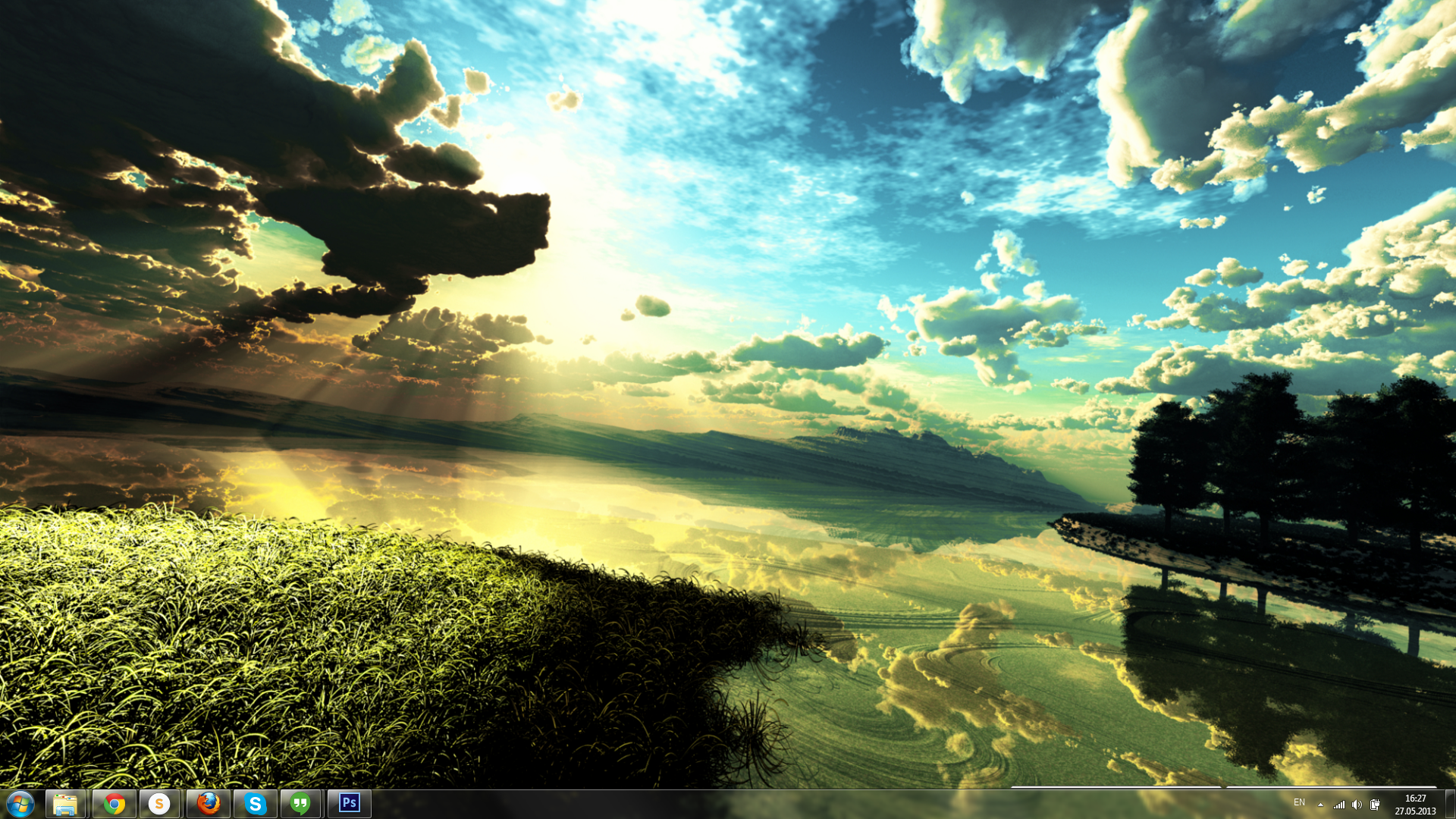Click the 27.05.2013 date in the tray

tap(1415, 811)
